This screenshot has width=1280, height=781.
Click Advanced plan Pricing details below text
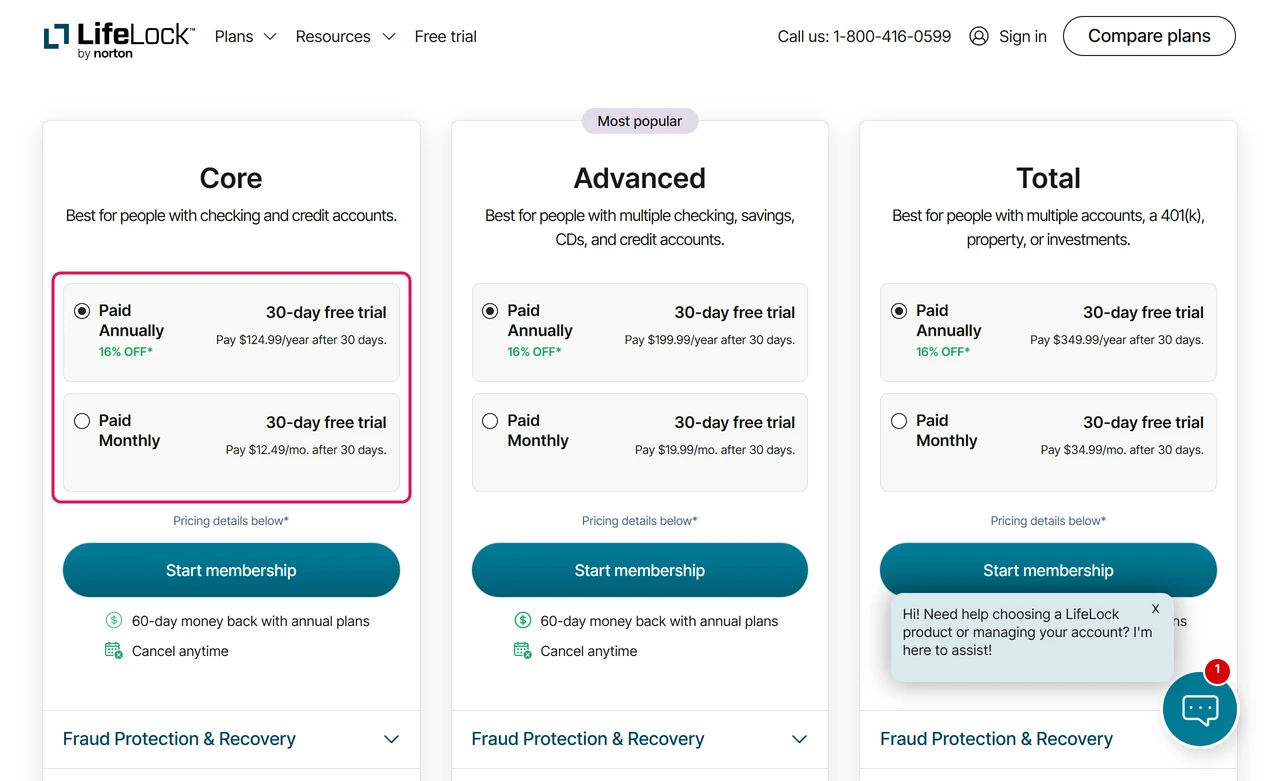tap(639, 521)
